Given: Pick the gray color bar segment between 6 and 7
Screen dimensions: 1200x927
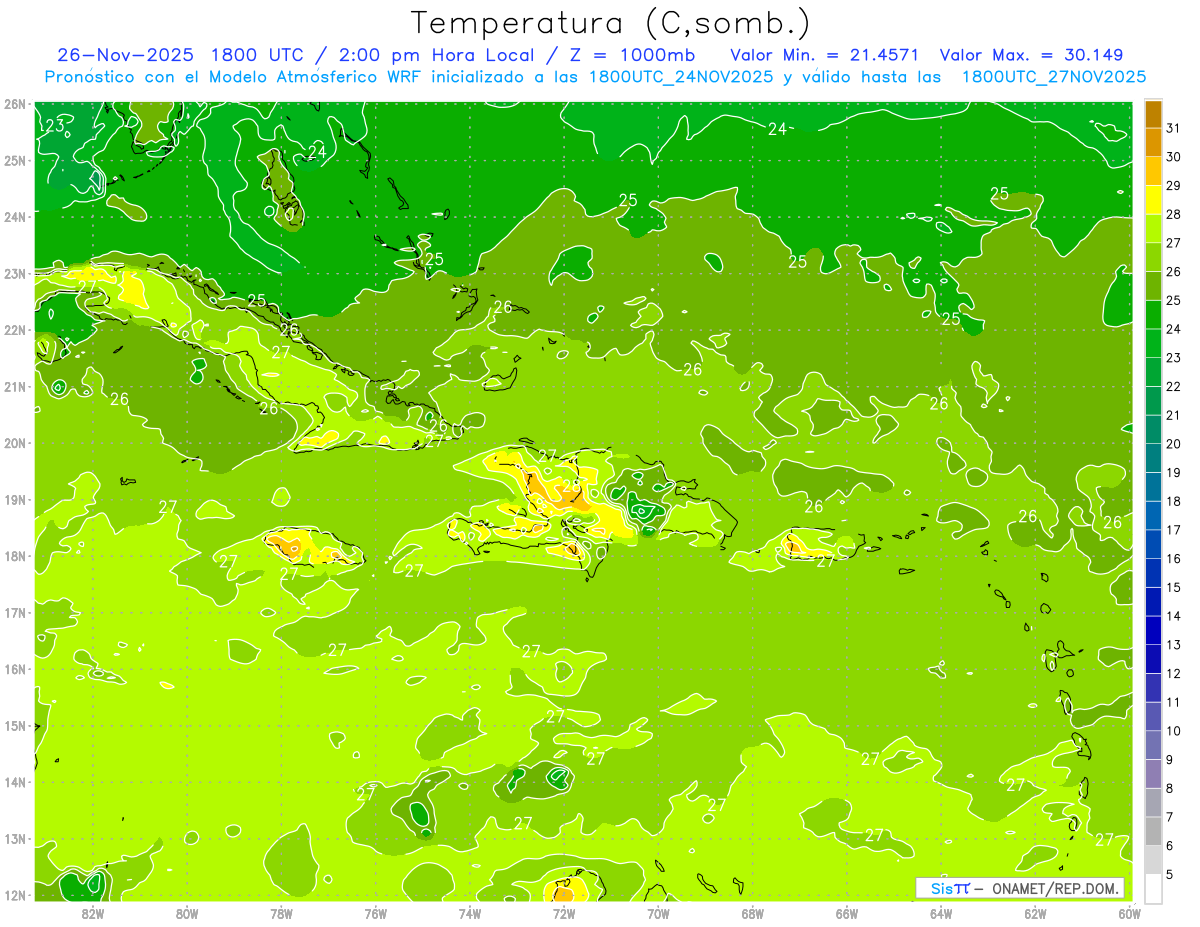Looking at the screenshot, I should tap(1153, 831).
